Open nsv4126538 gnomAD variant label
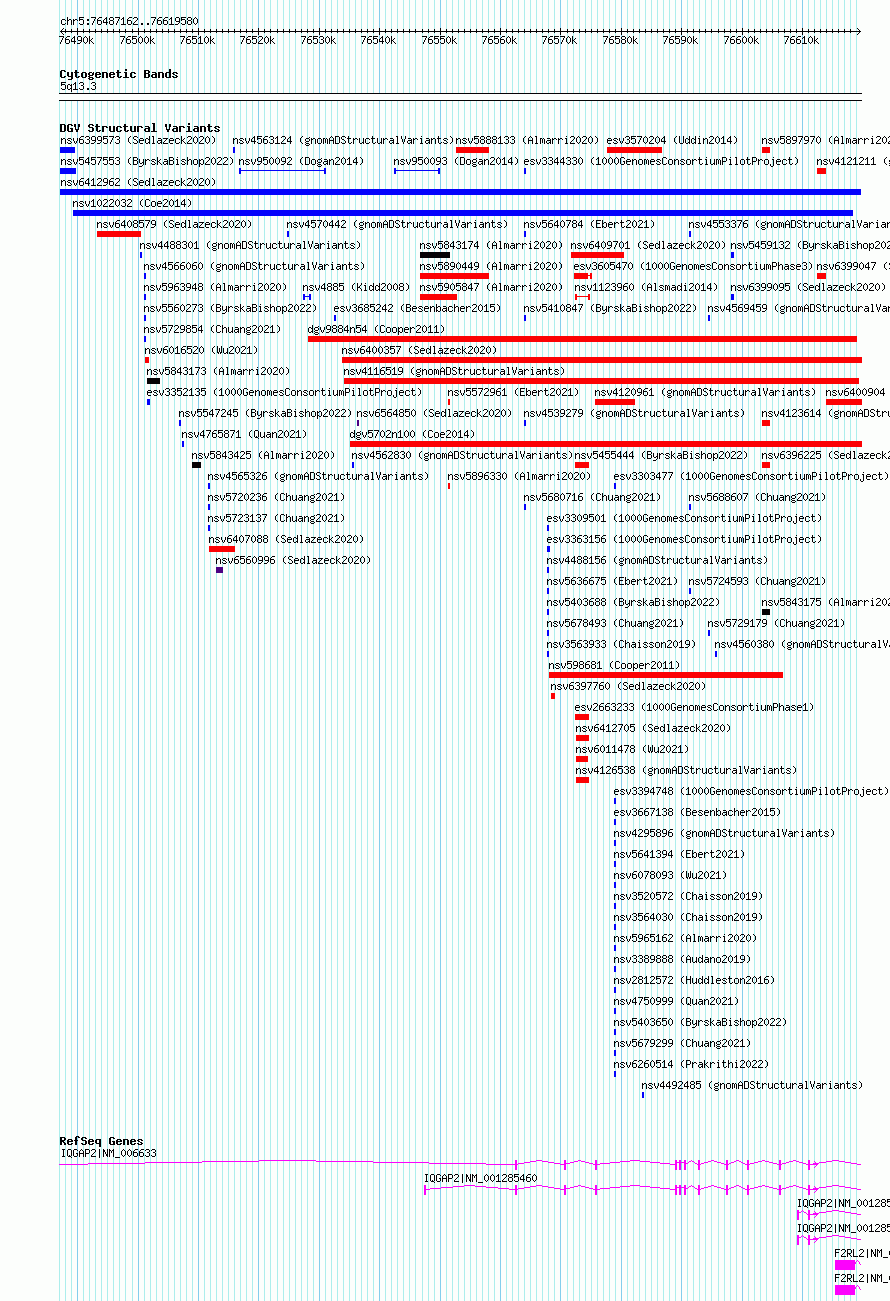This screenshot has width=890, height=1301. [686, 771]
